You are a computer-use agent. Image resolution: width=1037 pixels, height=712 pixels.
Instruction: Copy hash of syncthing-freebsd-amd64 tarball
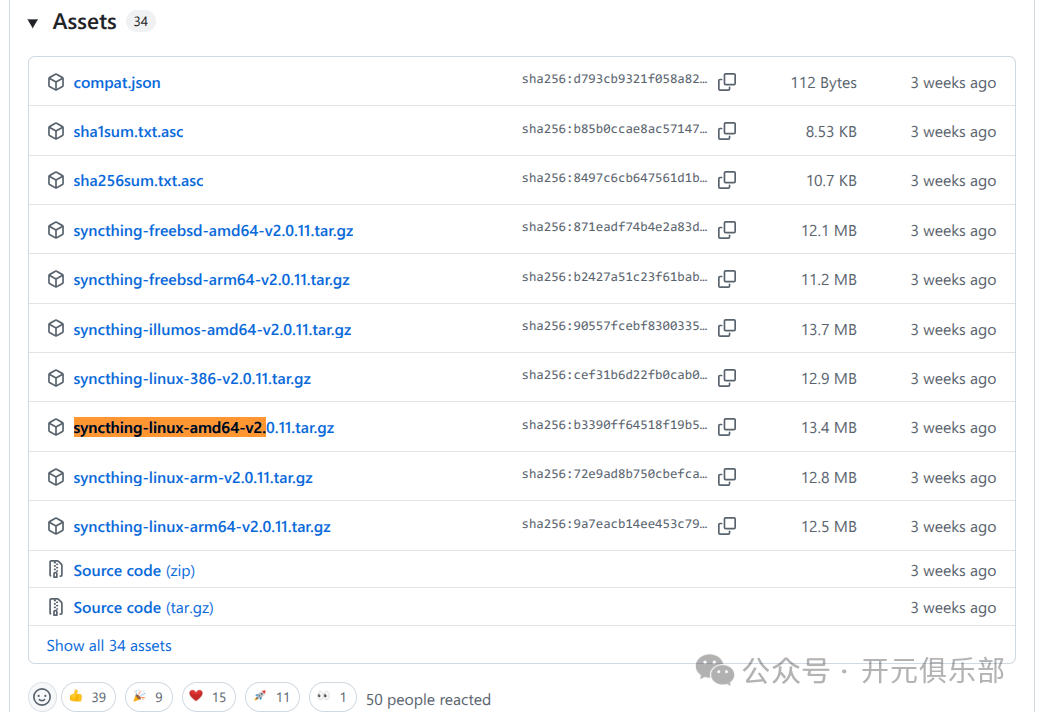(x=727, y=230)
